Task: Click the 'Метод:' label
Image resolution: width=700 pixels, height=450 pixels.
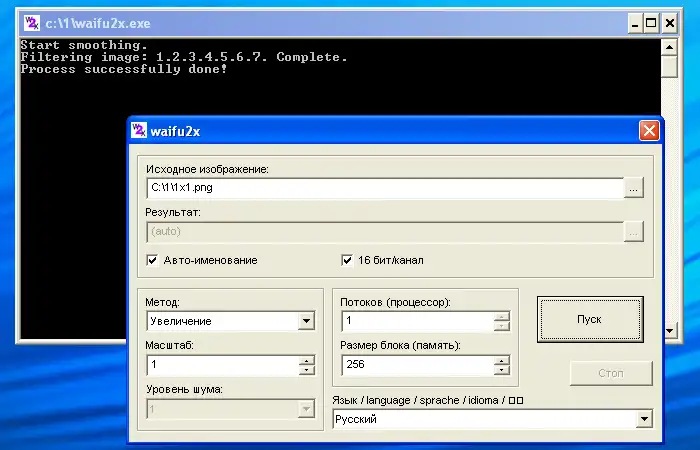Action: click(162, 302)
